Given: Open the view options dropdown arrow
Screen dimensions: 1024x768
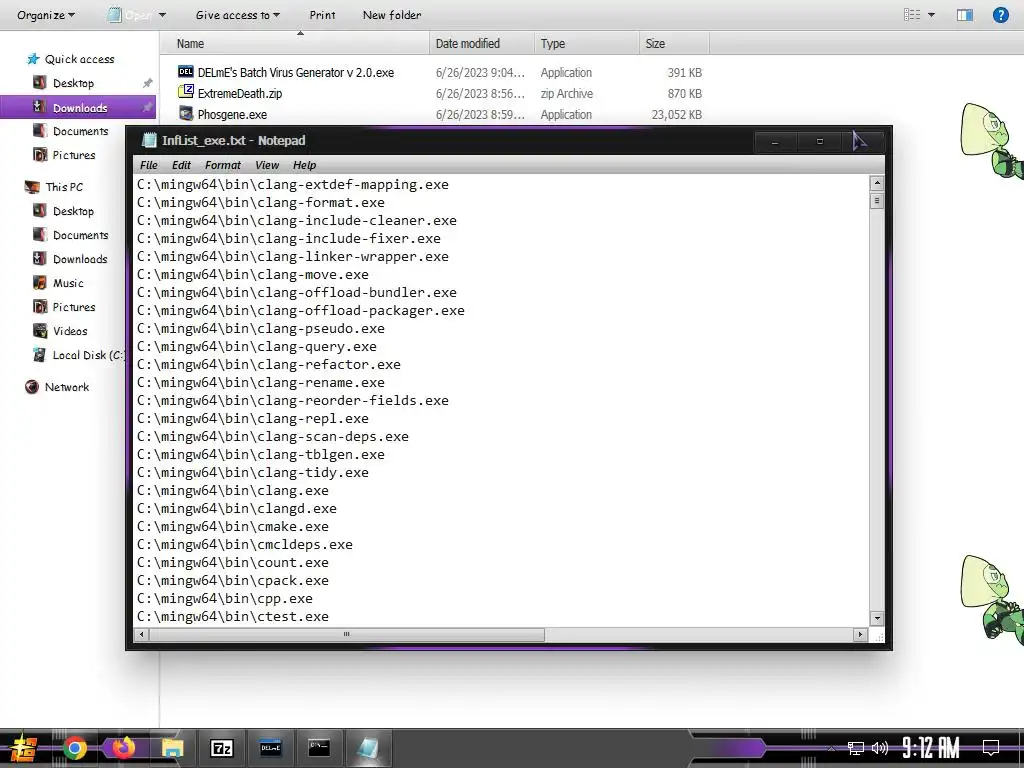Looking at the screenshot, I should [931, 15].
